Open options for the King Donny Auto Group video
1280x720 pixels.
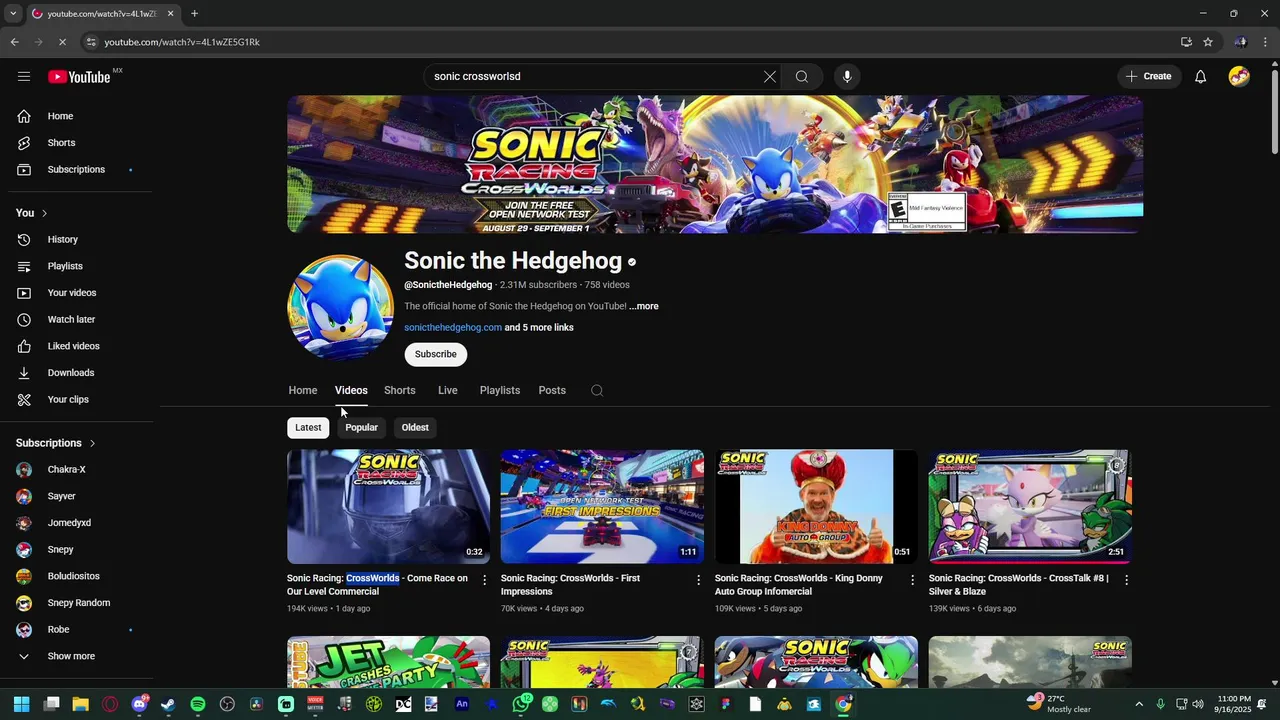(912, 580)
